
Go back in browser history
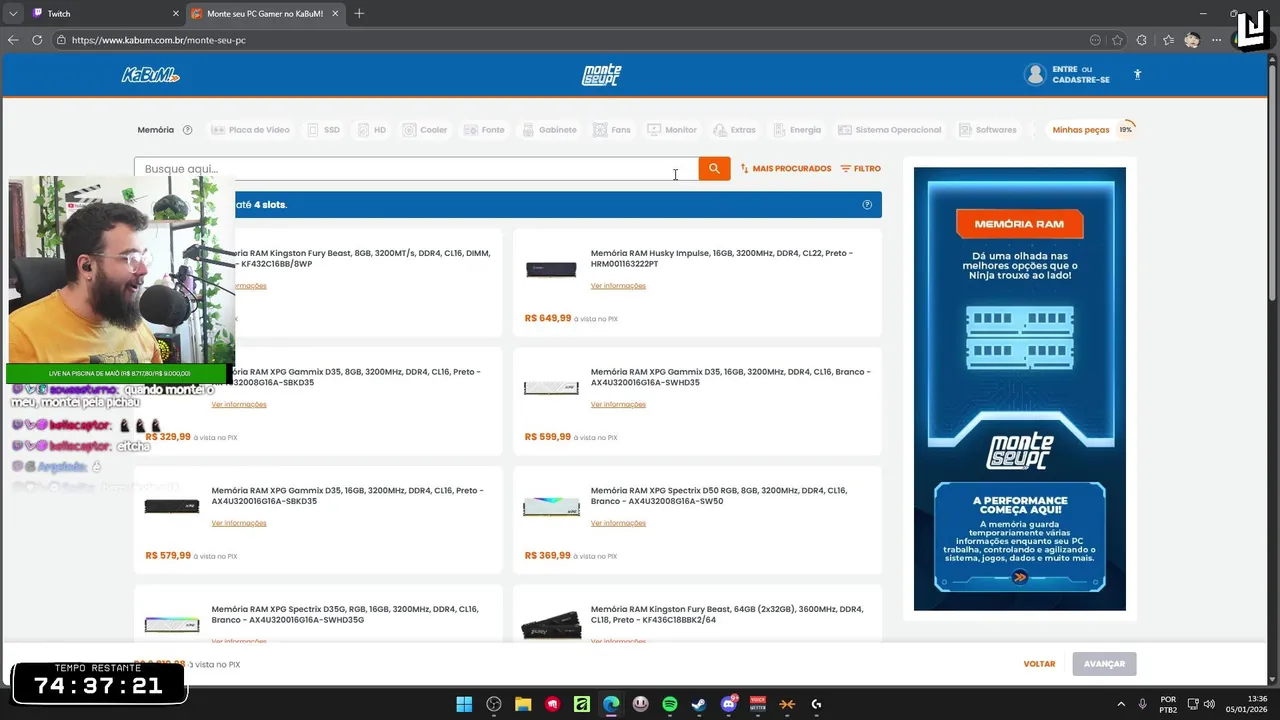[13, 40]
